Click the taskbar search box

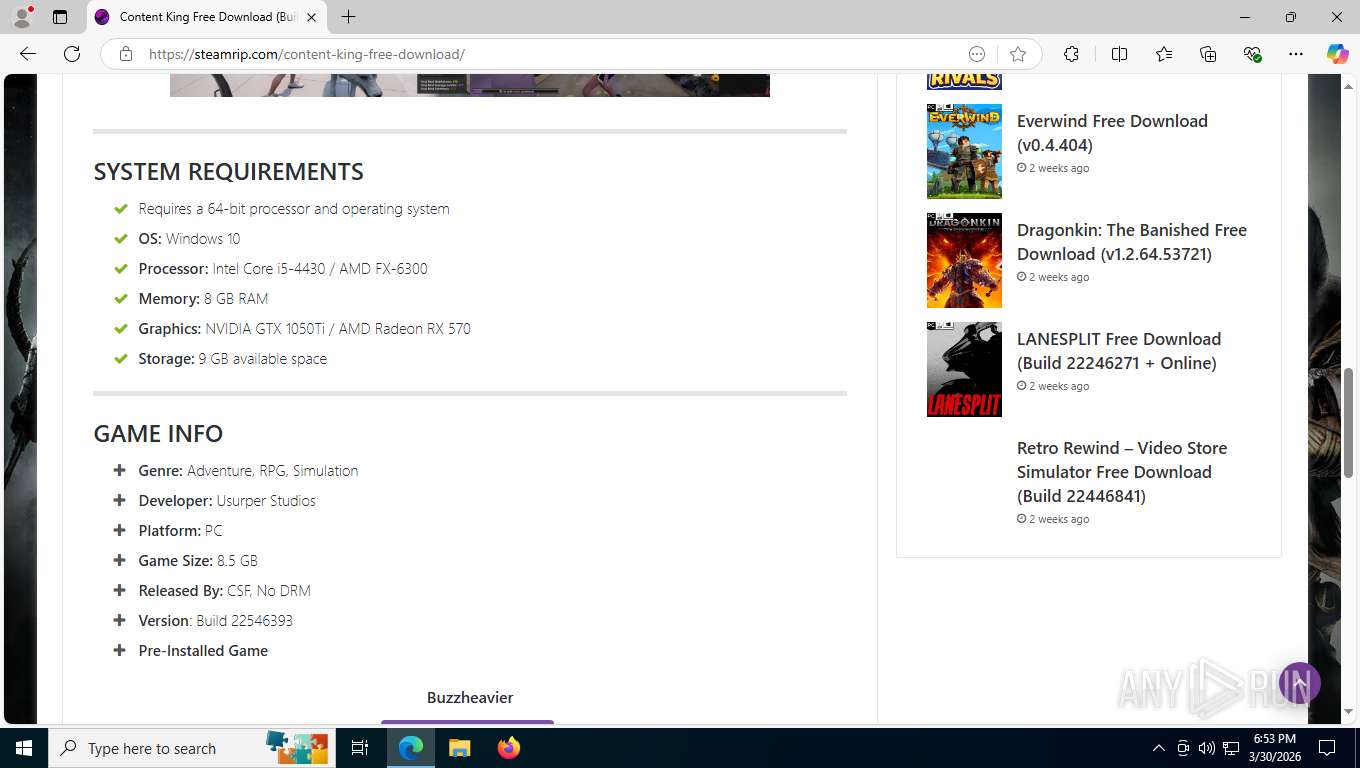click(x=194, y=748)
